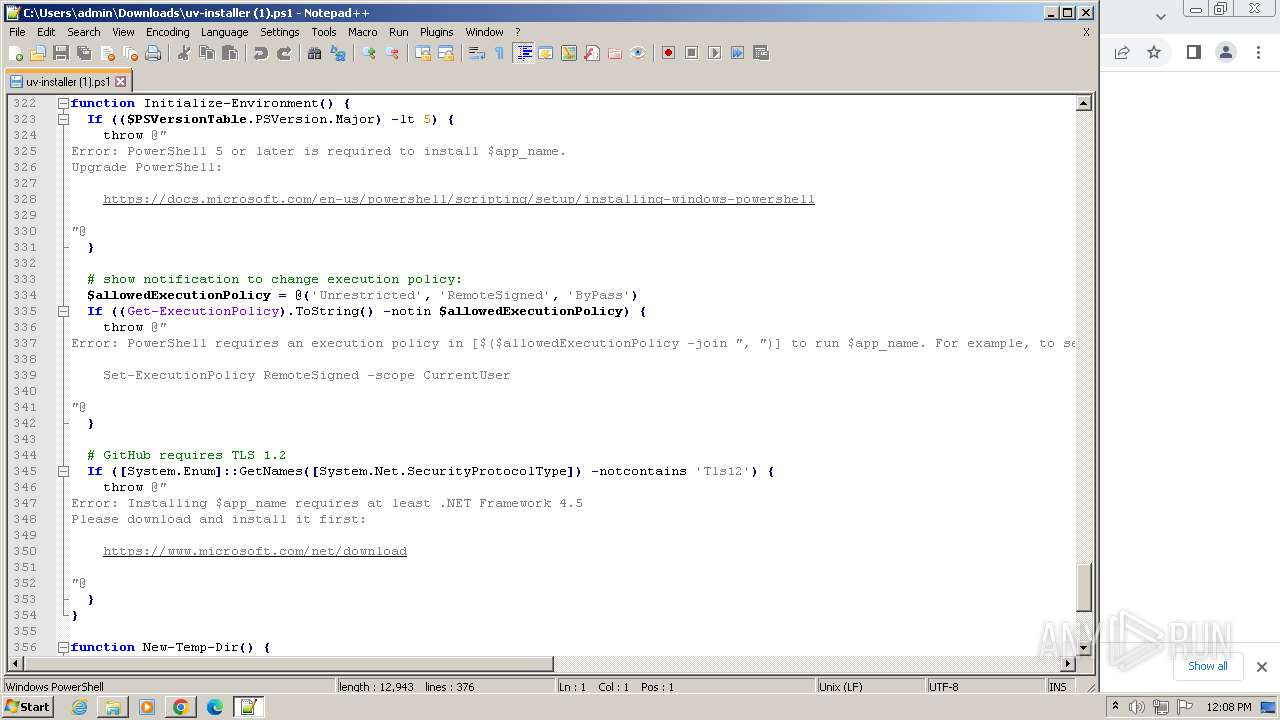Screen dimensions: 1280x720
Task: Open the Replace dialog icon
Action: [x=338, y=53]
